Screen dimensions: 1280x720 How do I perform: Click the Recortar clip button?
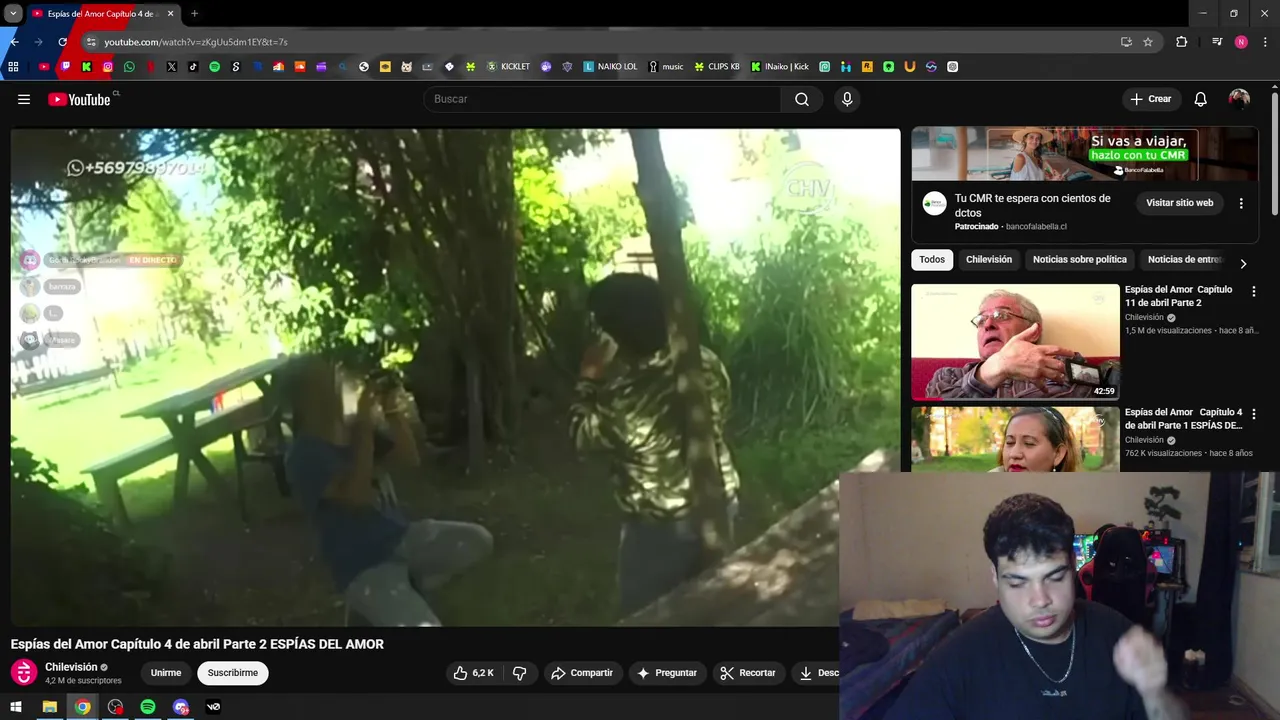click(x=748, y=673)
